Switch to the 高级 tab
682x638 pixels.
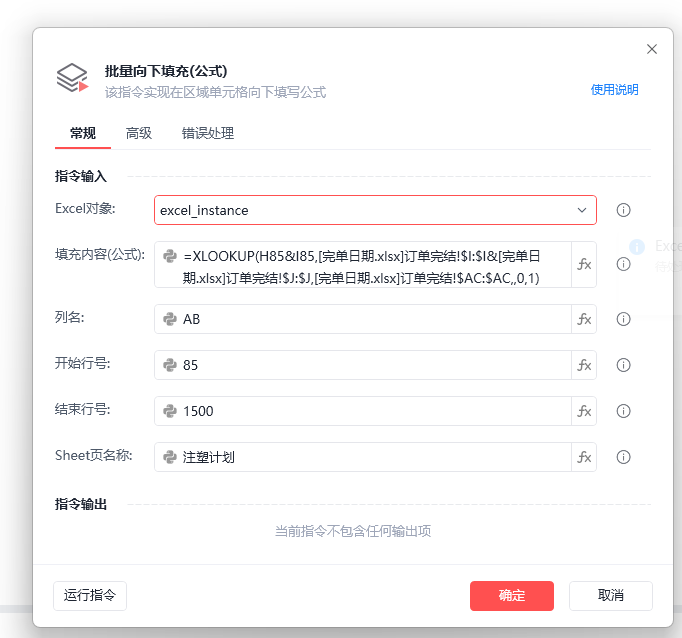[139, 133]
